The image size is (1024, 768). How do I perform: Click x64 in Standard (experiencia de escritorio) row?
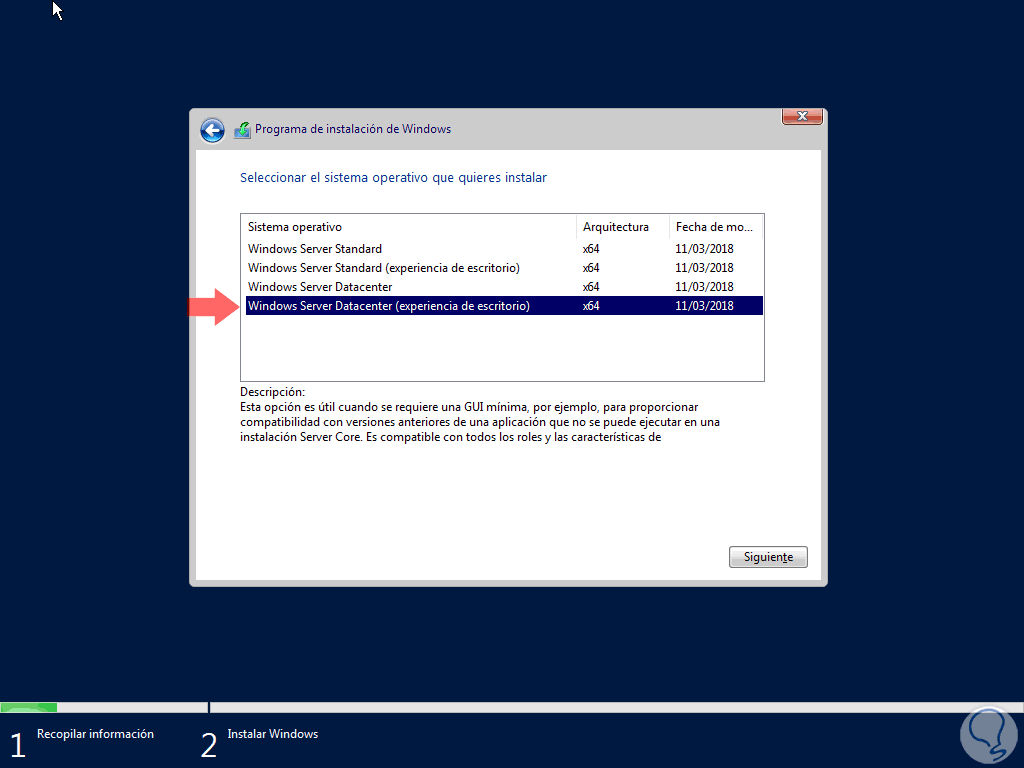[x=591, y=268]
